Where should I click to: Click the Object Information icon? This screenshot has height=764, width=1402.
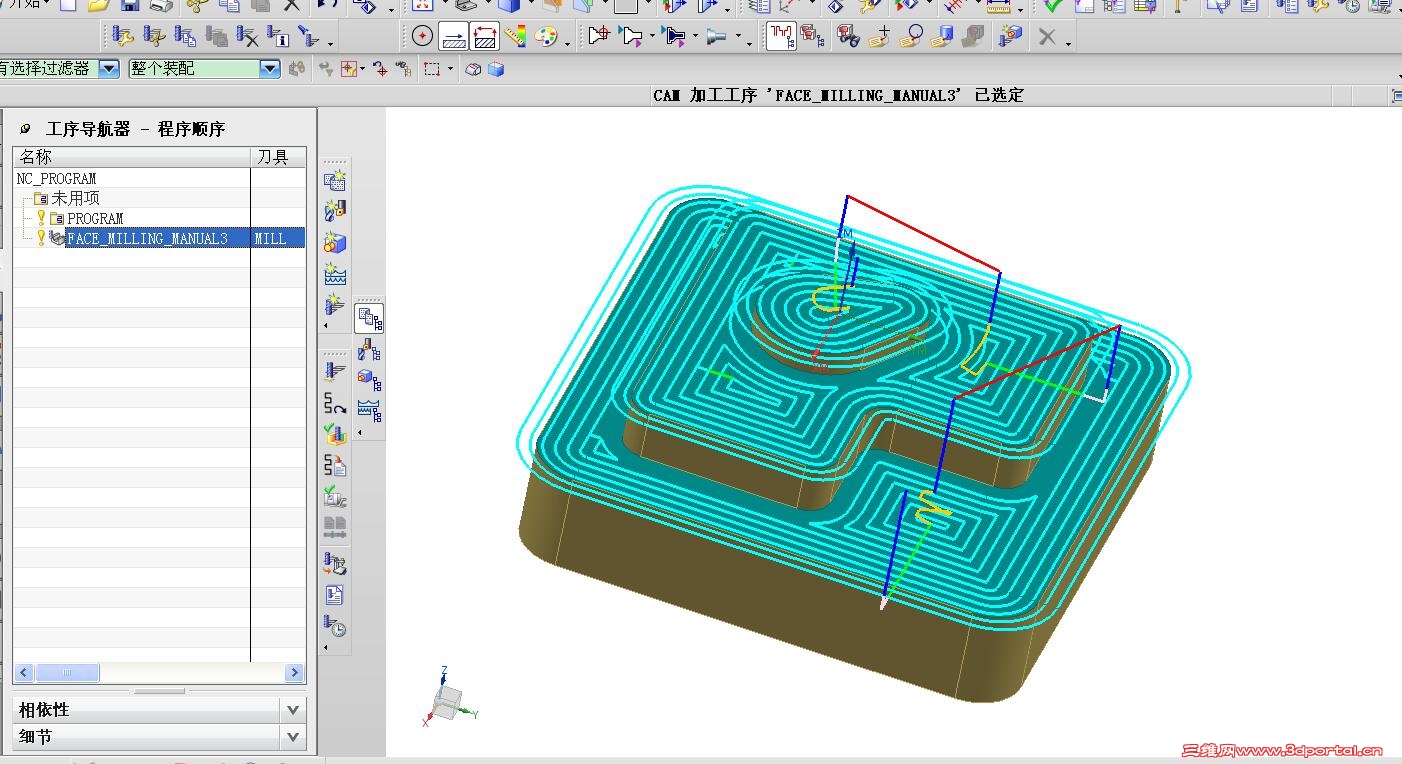tap(278, 37)
